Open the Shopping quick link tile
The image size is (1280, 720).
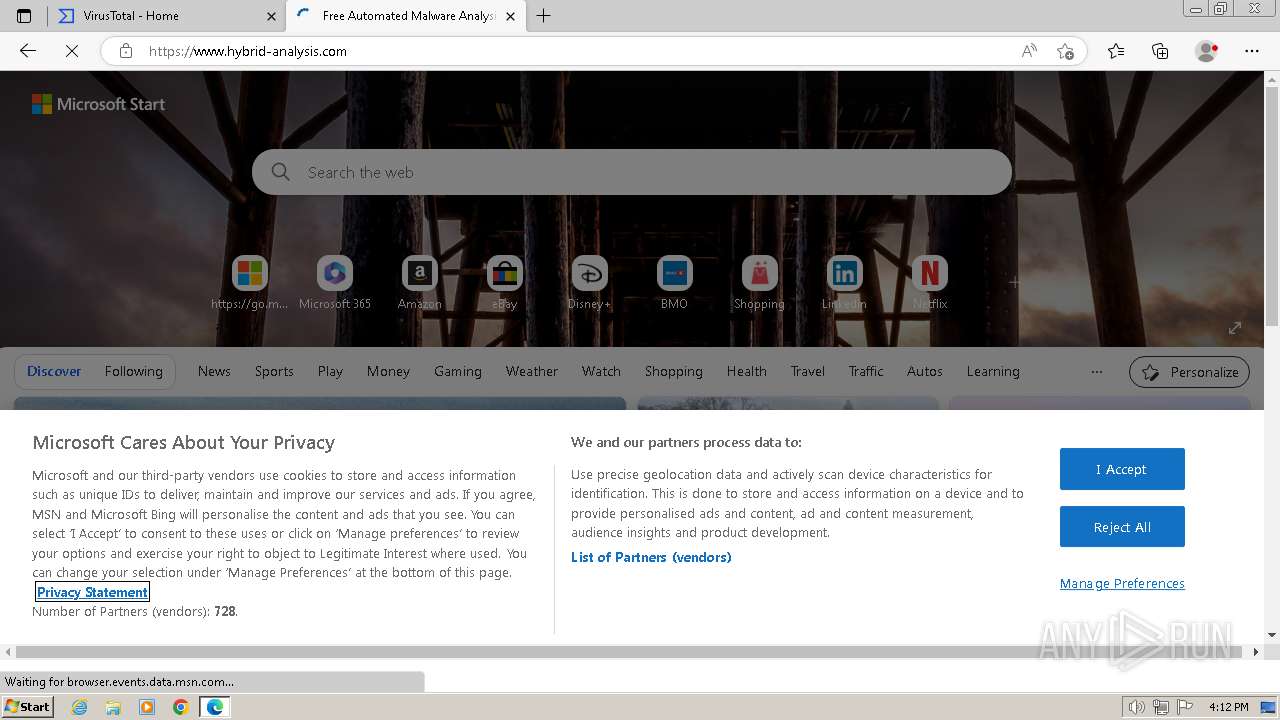[759, 282]
